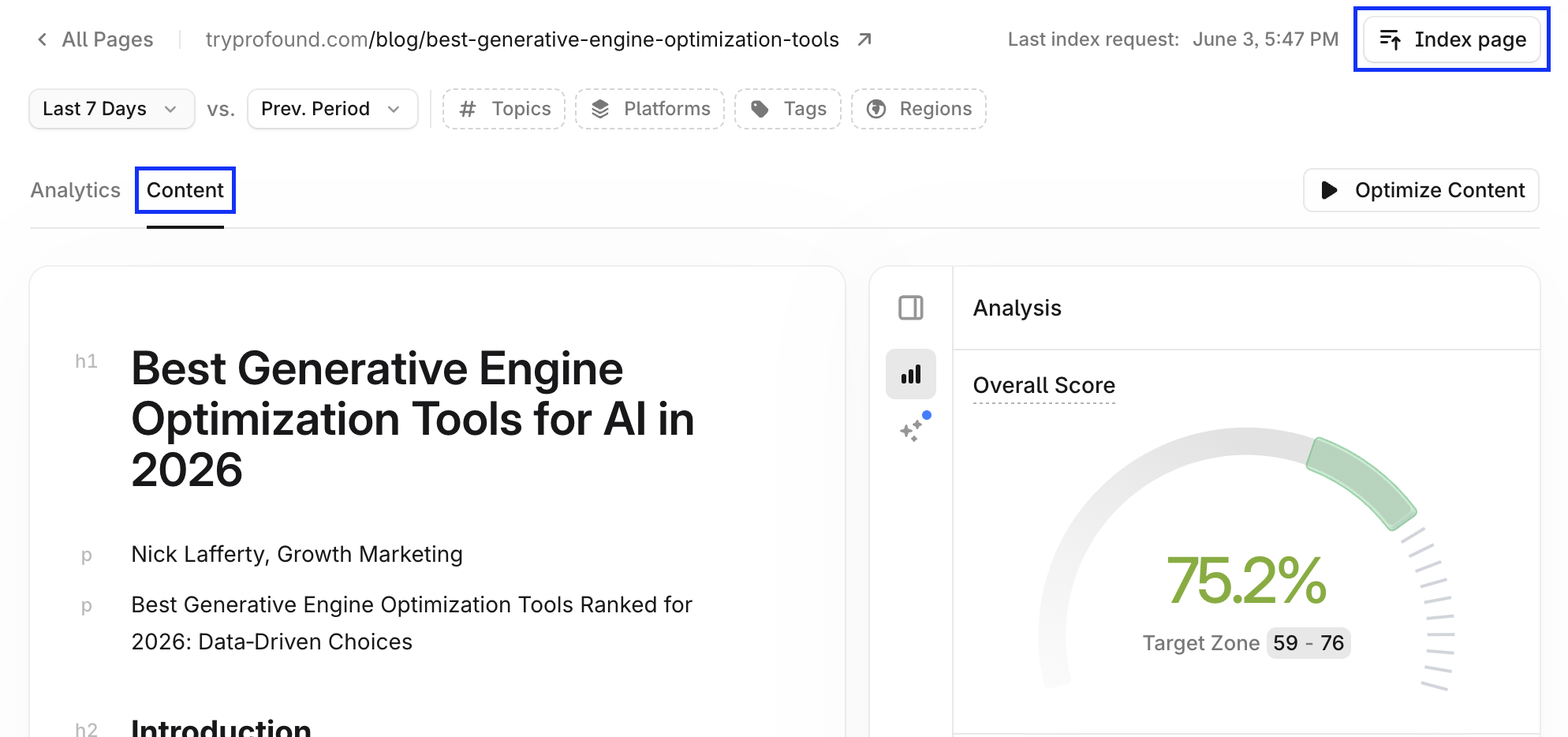
Task: Open the Regions filter
Action: (919, 109)
